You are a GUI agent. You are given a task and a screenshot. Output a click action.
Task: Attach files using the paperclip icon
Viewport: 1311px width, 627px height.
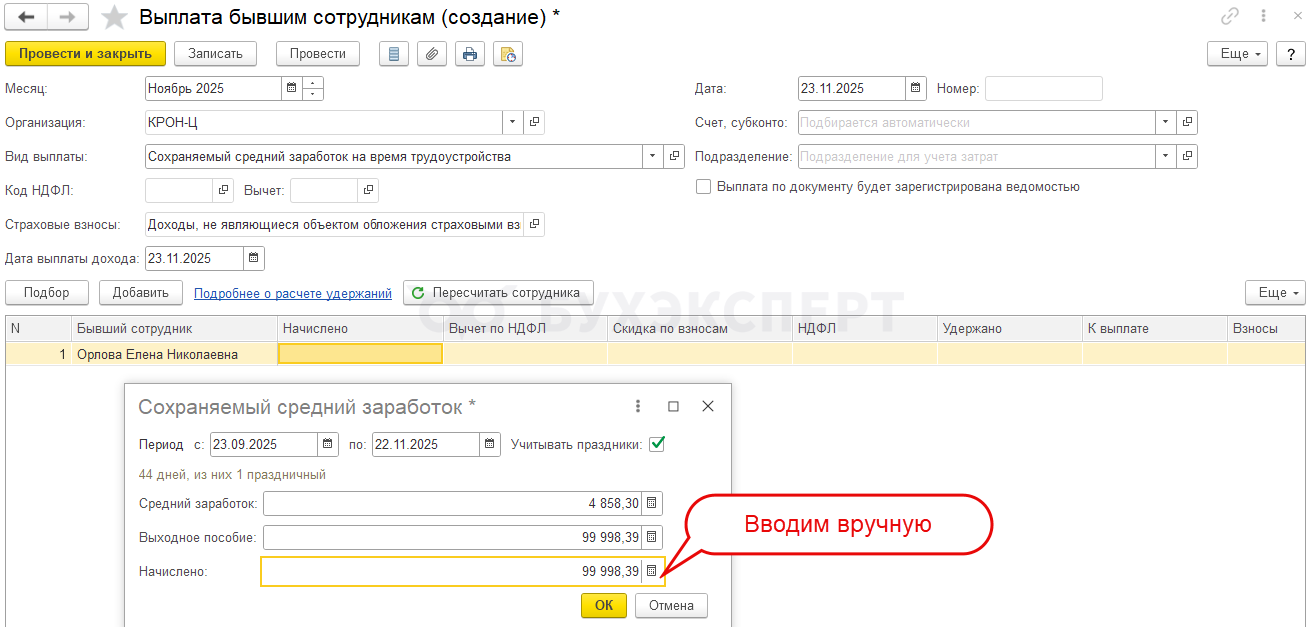point(432,54)
